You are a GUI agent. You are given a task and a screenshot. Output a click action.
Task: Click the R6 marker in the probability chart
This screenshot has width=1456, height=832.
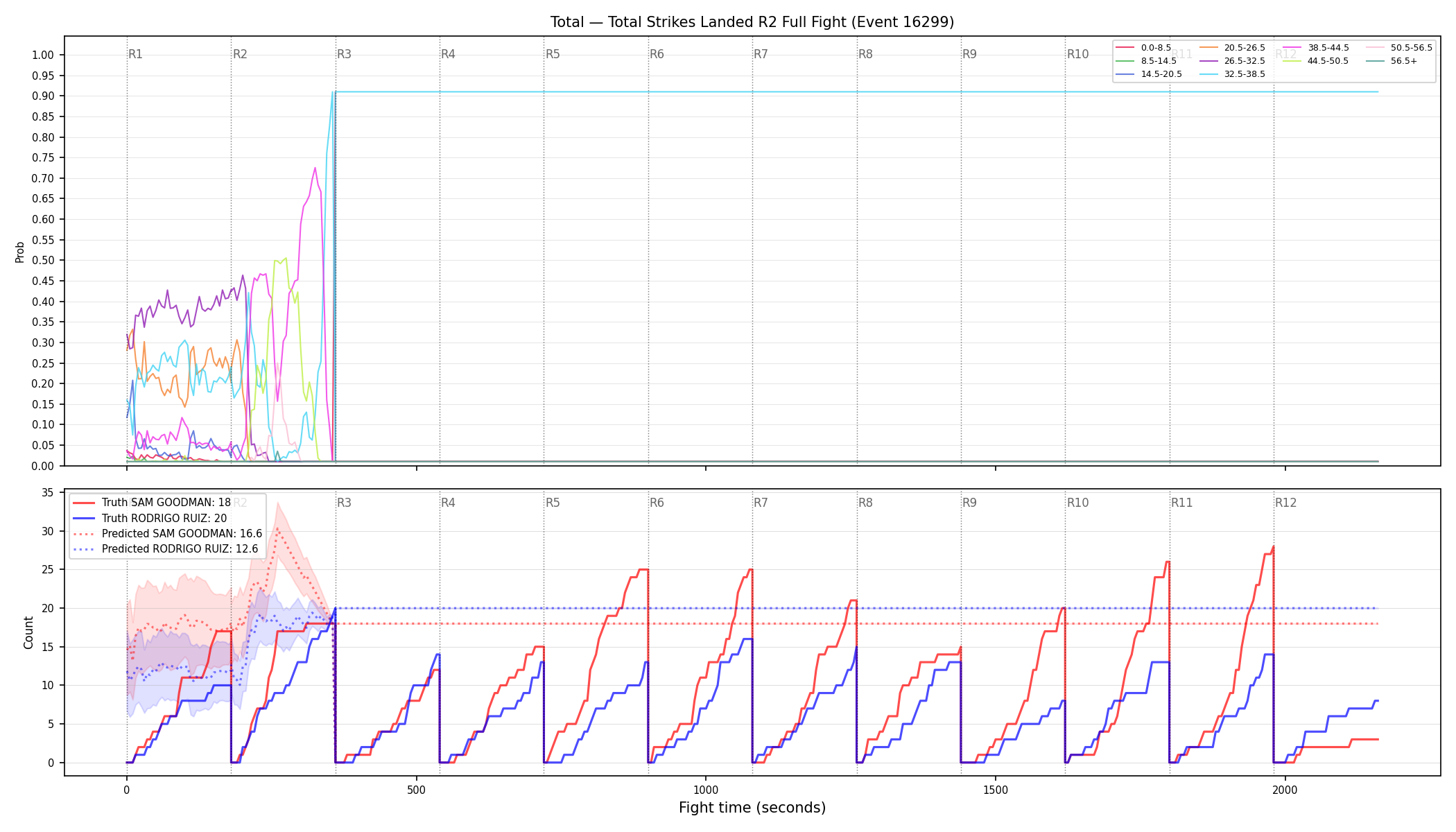coord(657,54)
